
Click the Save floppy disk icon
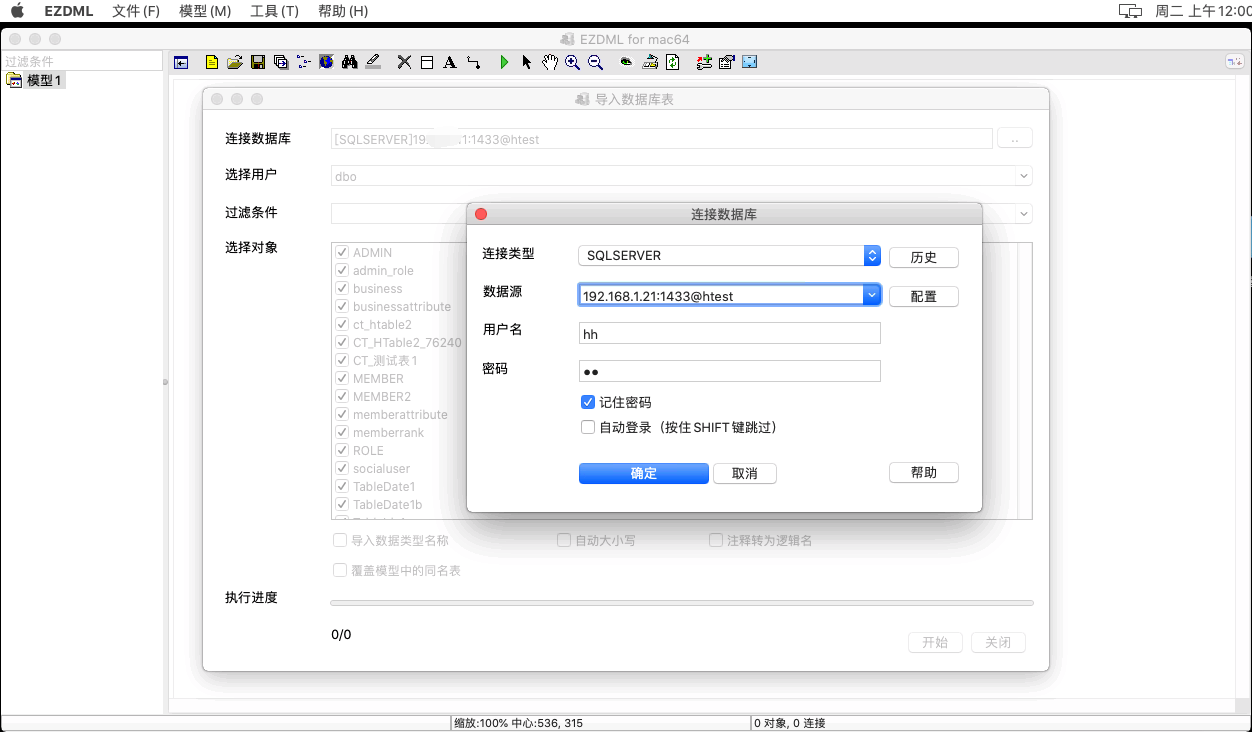point(258,62)
